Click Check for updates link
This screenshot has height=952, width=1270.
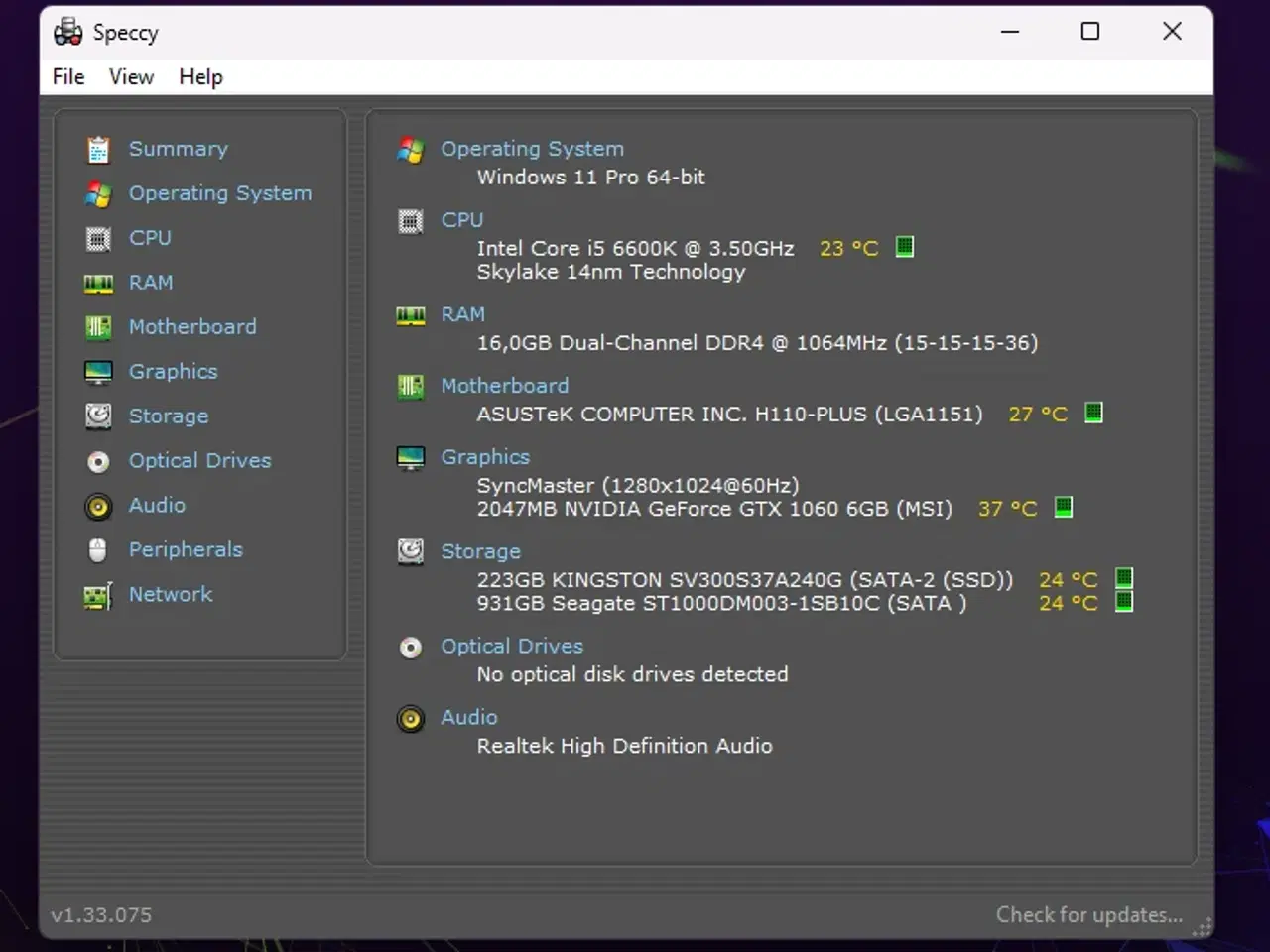tap(1089, 915)
